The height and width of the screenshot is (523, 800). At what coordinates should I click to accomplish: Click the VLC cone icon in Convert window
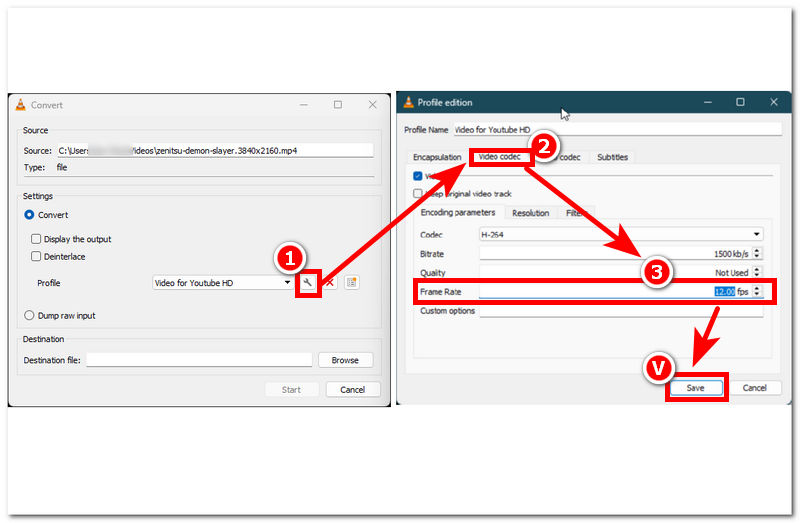(20, 105)
